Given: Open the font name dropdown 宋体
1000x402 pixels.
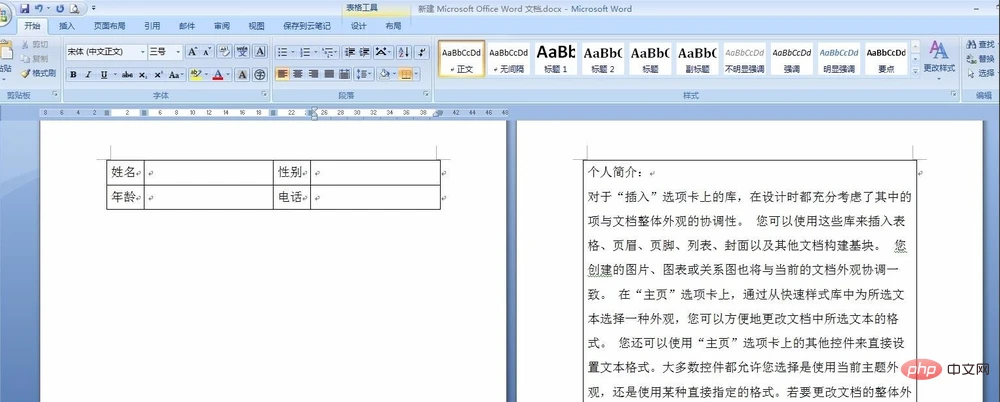Looking at the screenshot, I should 143,52.
